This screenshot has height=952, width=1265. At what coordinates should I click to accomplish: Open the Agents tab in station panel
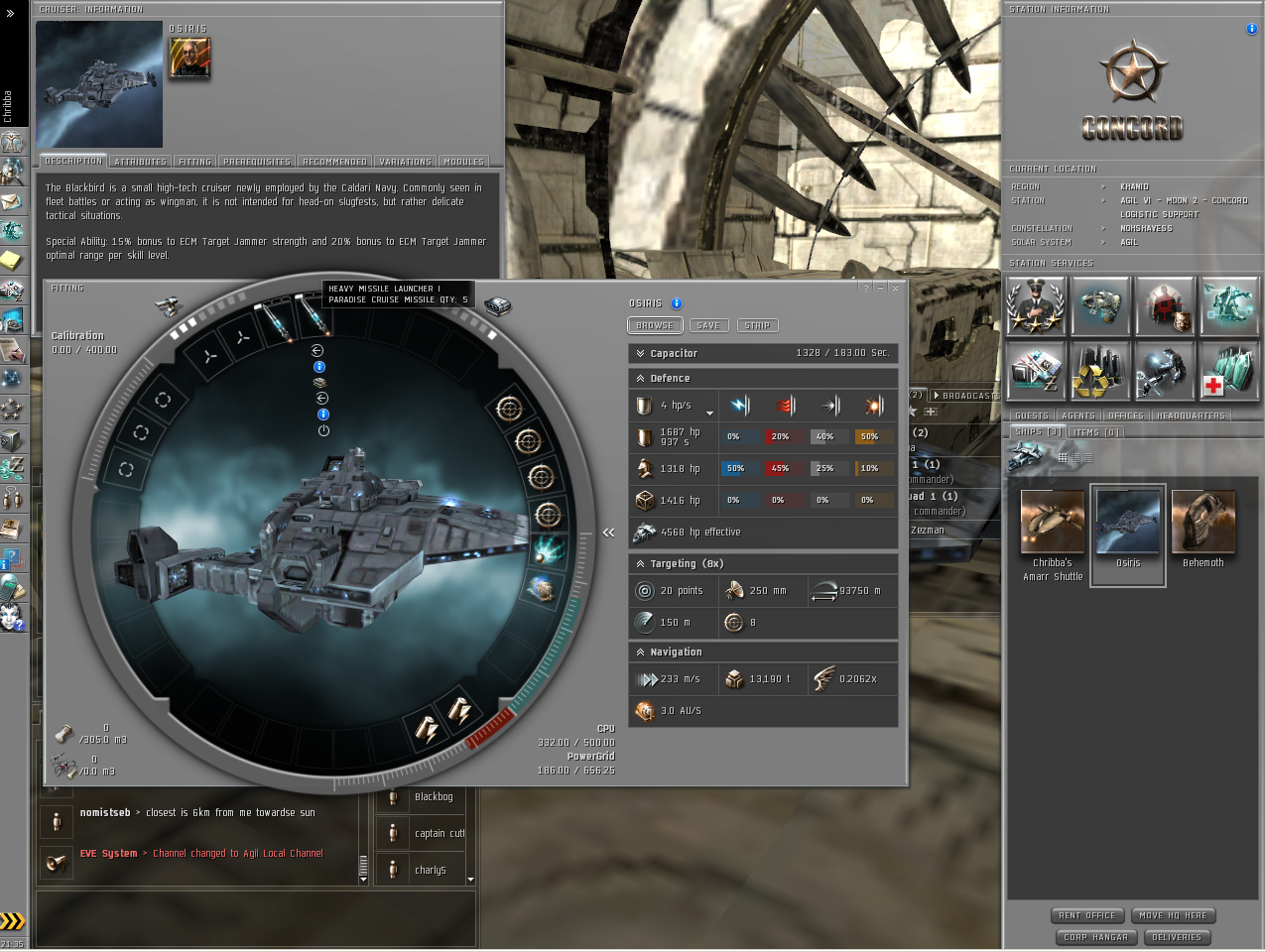pyautogui.click(x=1078, y=416)
